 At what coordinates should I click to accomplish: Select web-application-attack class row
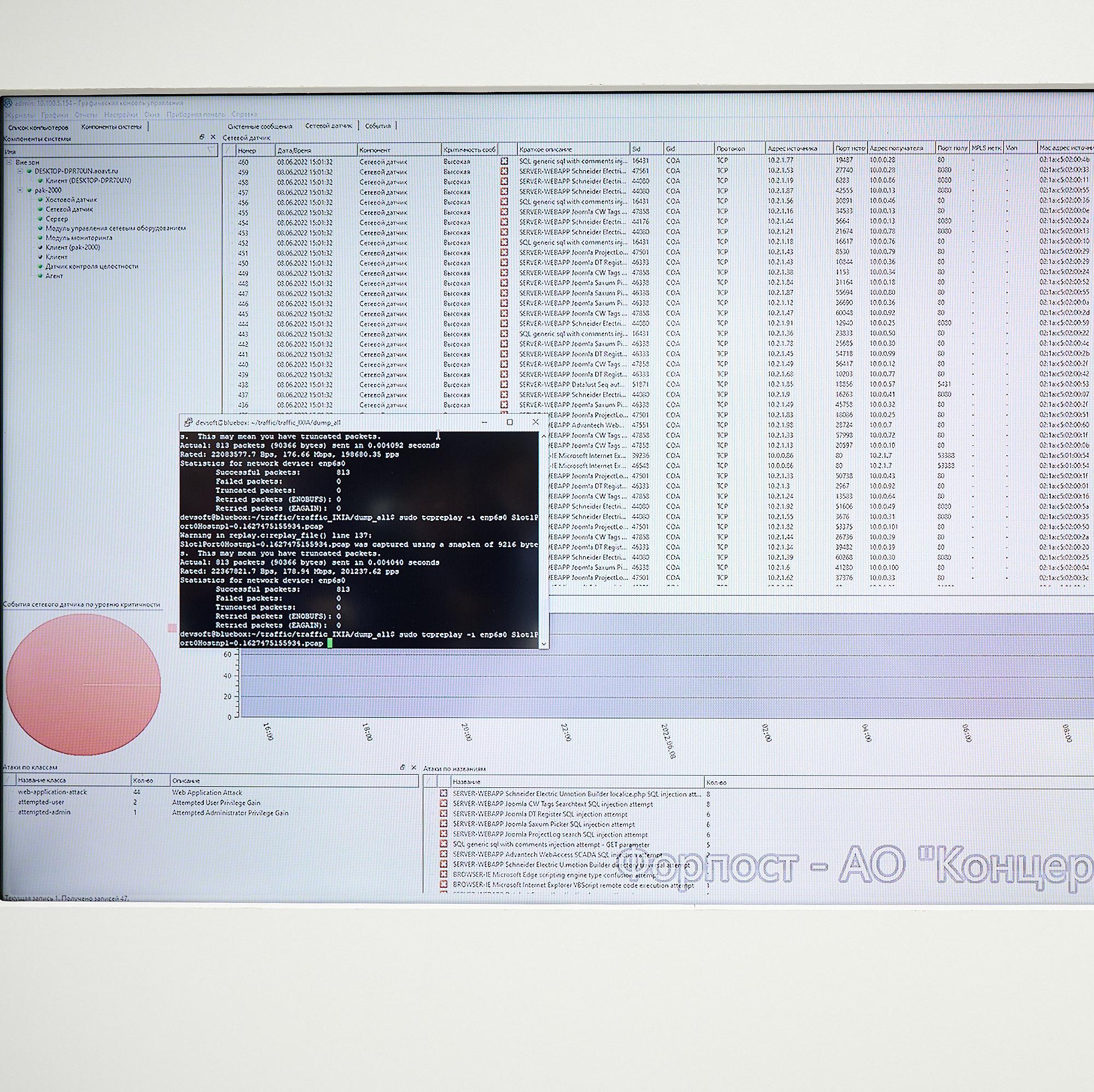coord(211,792)
